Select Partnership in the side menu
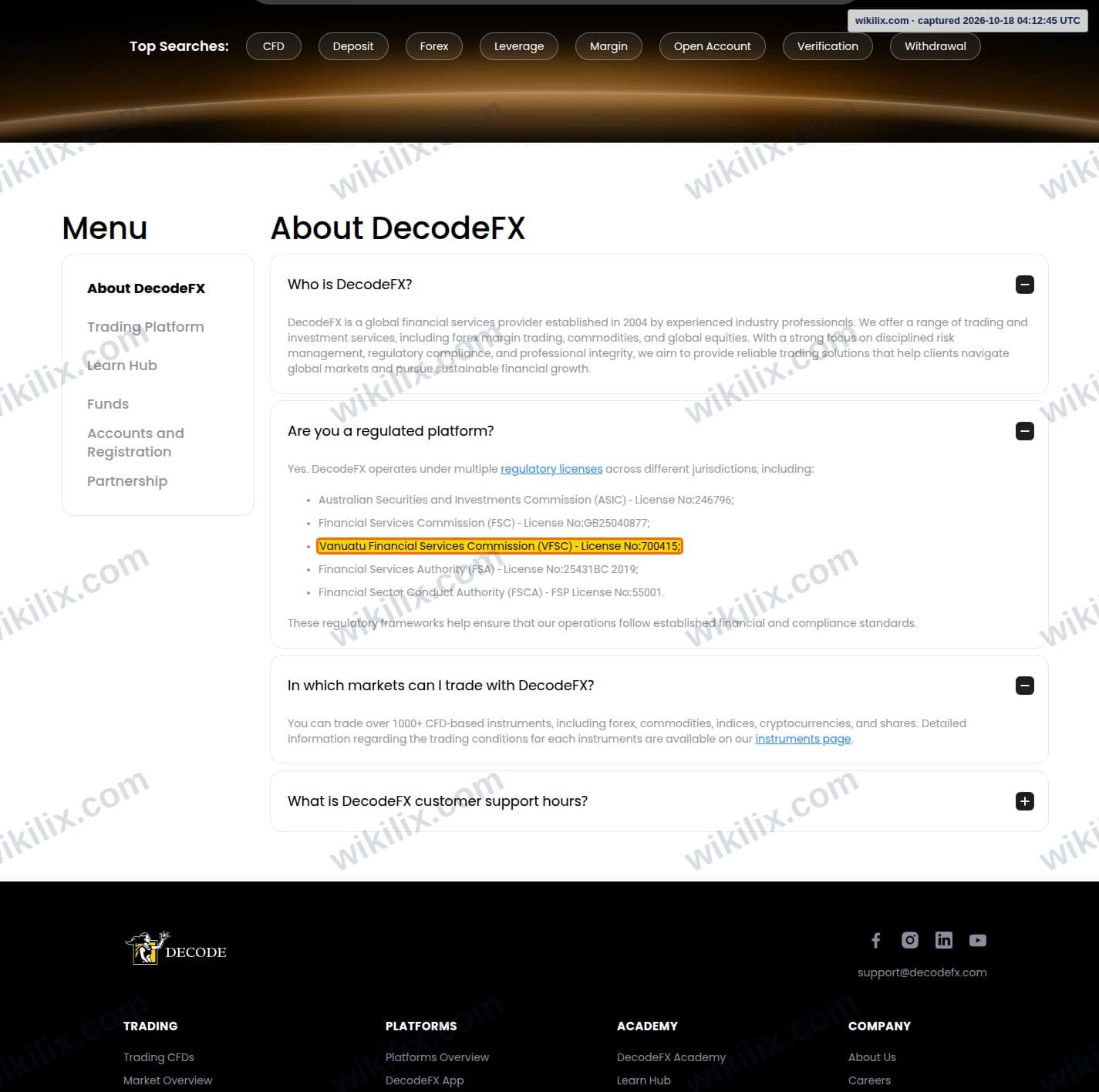 127,481
